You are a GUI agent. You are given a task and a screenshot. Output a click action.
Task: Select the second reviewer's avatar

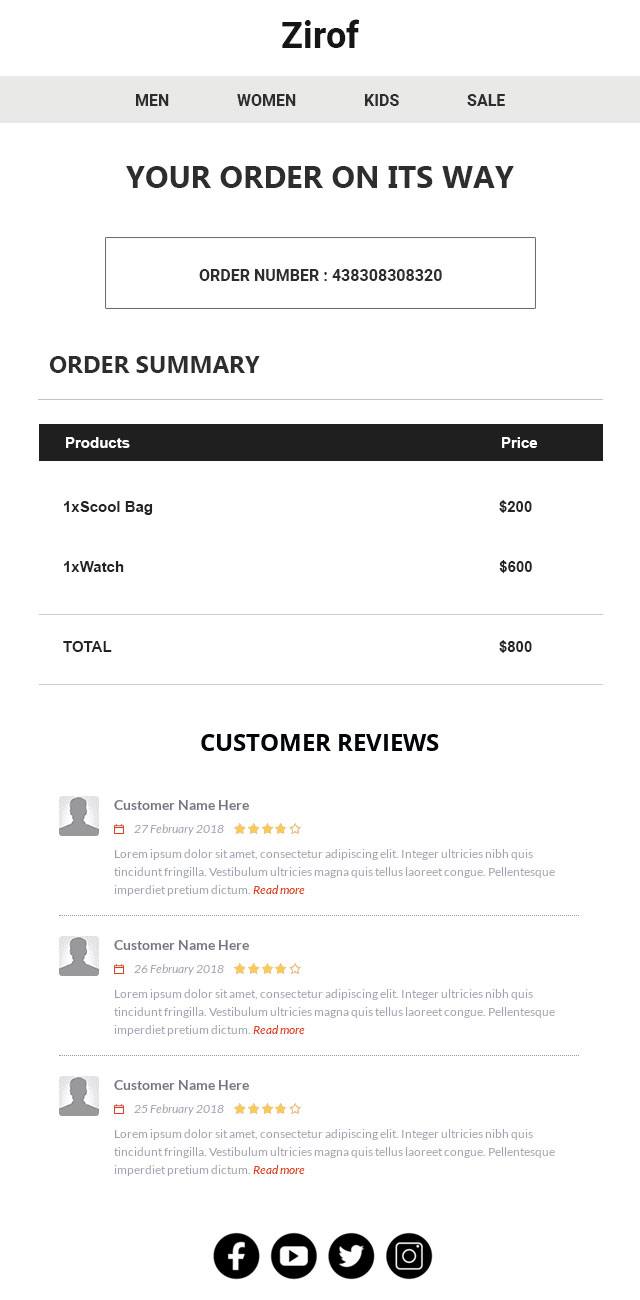pos(79,955)
